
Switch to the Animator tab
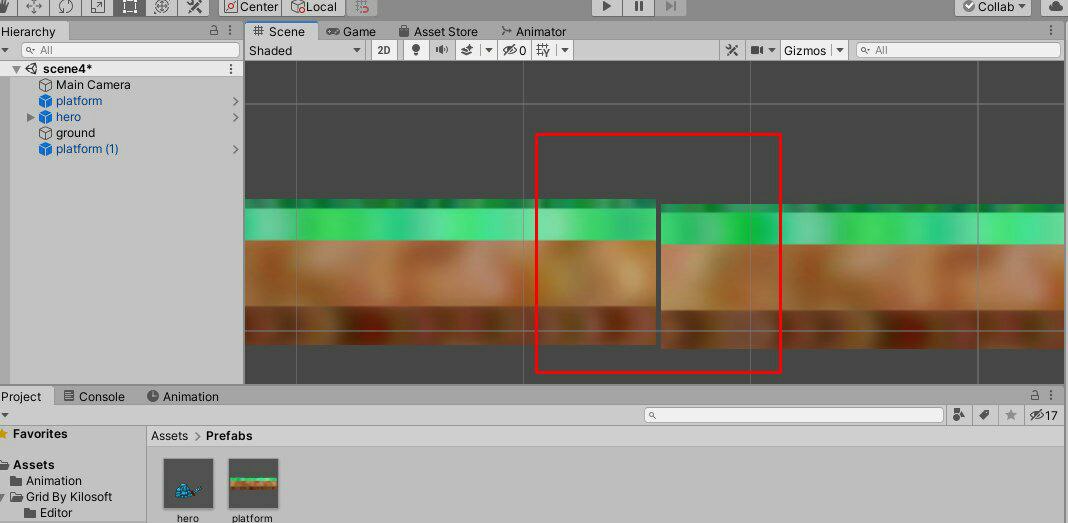533,31
